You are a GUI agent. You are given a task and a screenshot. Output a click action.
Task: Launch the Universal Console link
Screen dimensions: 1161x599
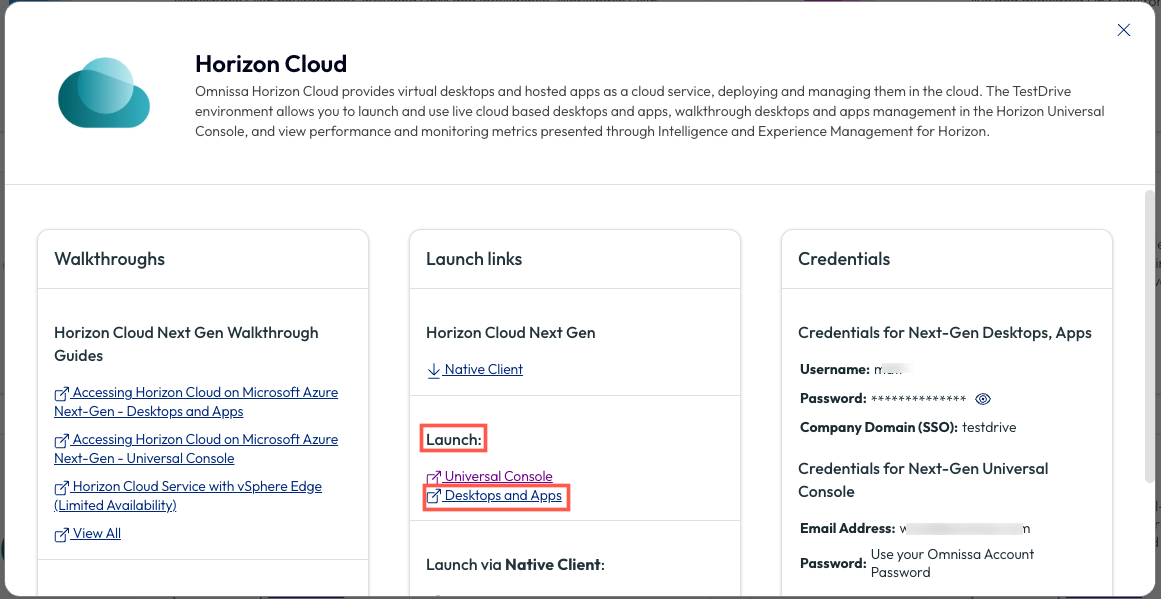(x=498, y=477)
